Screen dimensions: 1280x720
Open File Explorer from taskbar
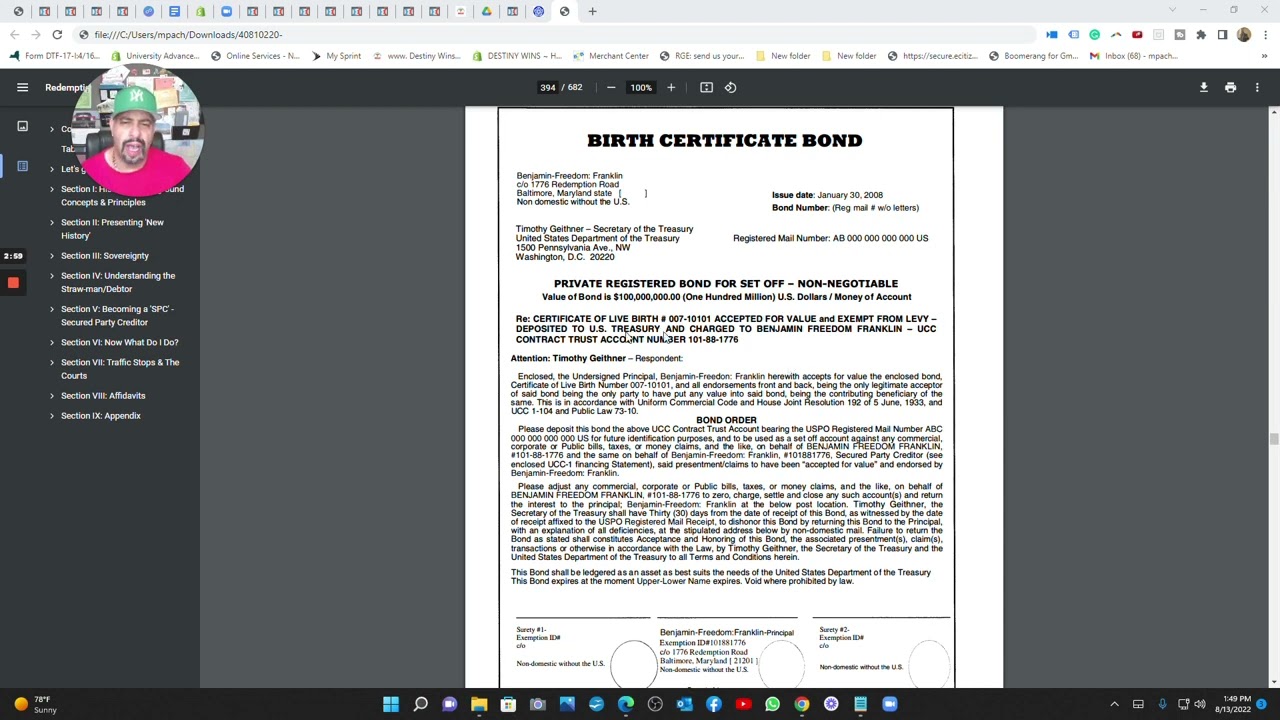[479, 704]
